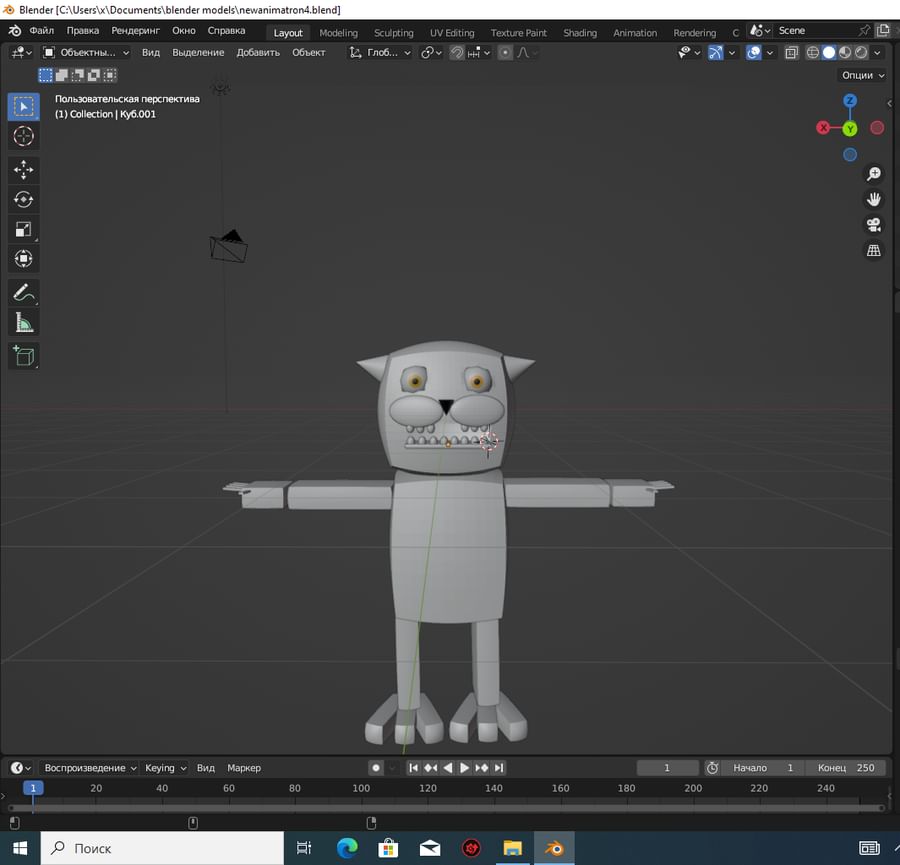This screenshot has height=865, width=900.
Task: Pick the Measure tool
Action: click(x=23, y=322)
